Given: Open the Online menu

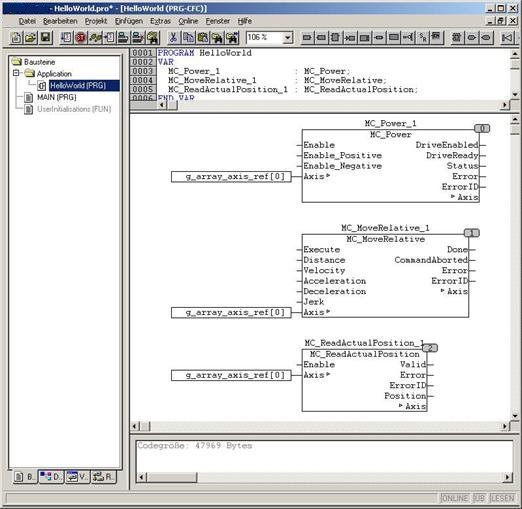Looking at the screenshot, I should pyautogui.click(x=188, y=21).
